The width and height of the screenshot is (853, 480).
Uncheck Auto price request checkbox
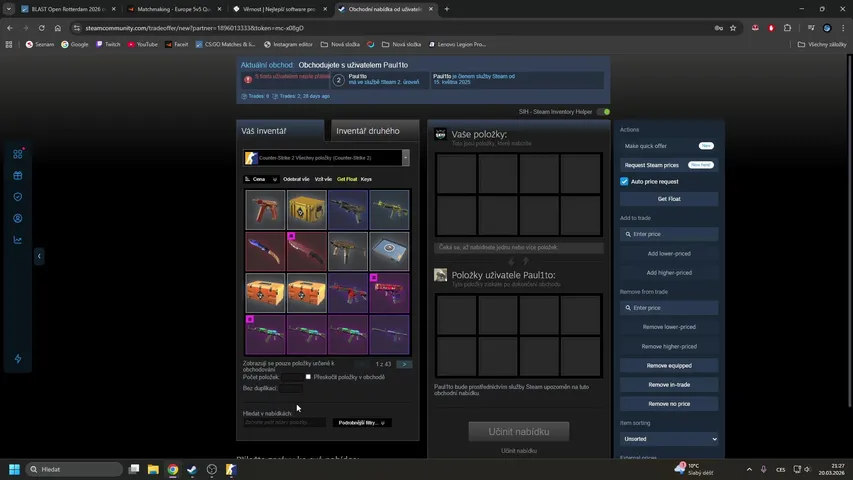(x=624, y=181)
